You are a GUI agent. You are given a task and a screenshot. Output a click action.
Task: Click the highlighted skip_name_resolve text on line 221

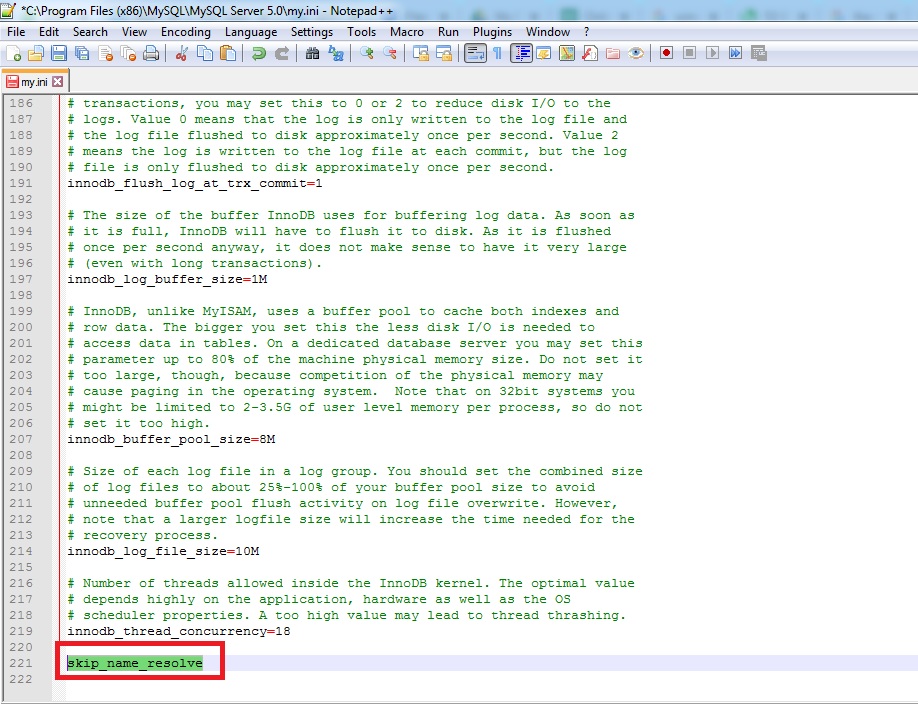point(134,663)
